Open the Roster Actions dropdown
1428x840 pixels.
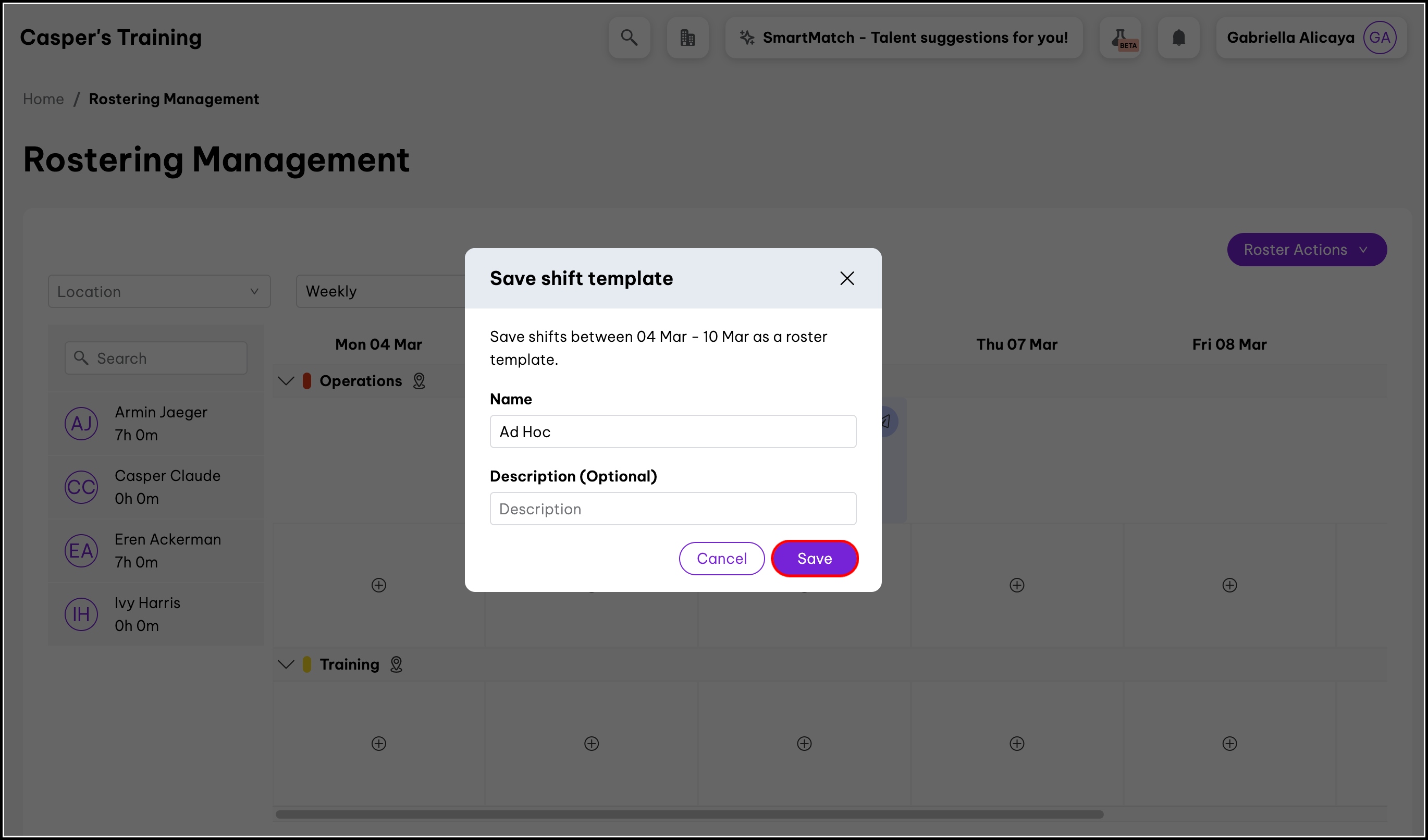(x=1306, y=249)
